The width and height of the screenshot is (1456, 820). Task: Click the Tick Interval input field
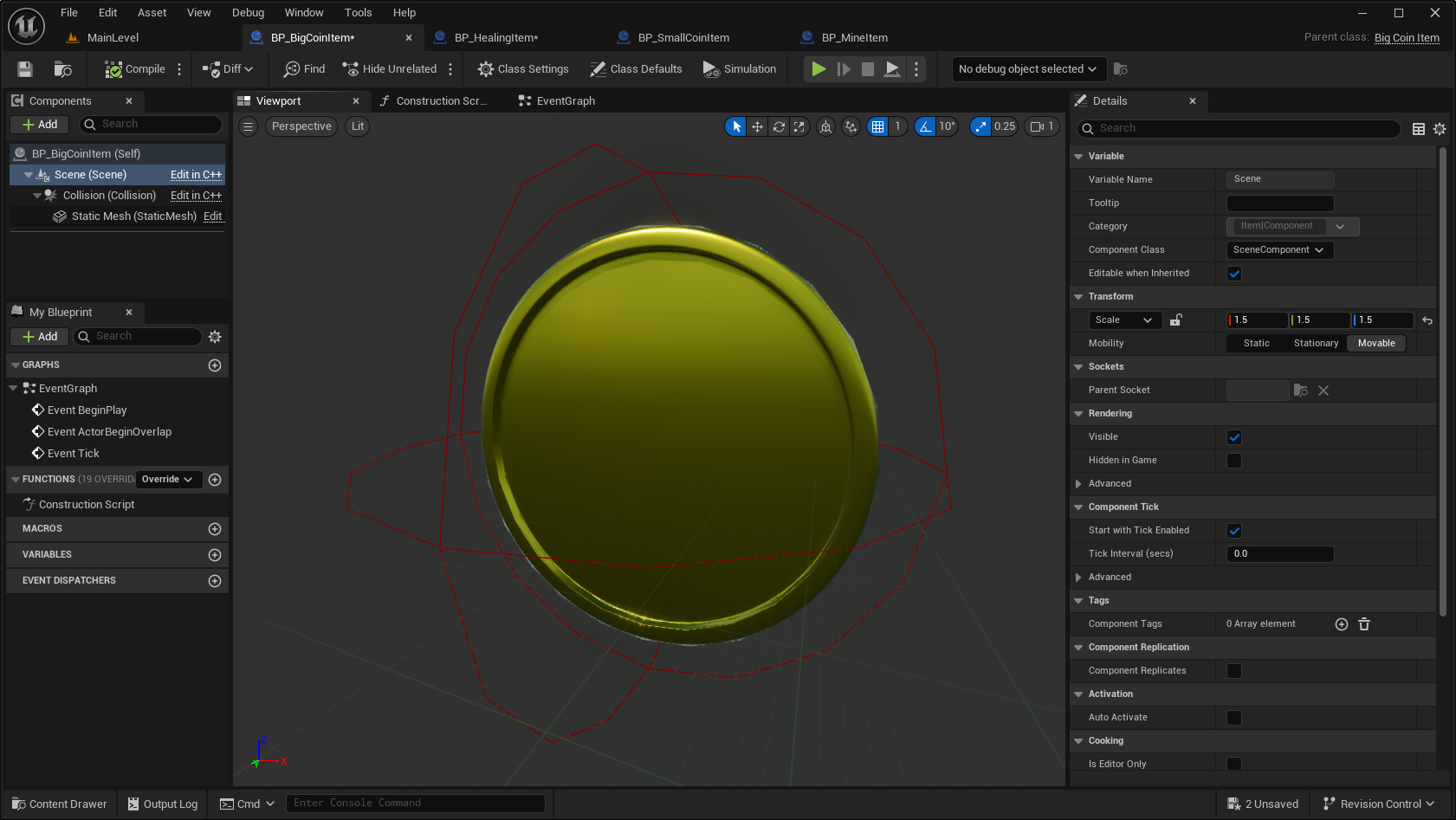(1279, 554)
